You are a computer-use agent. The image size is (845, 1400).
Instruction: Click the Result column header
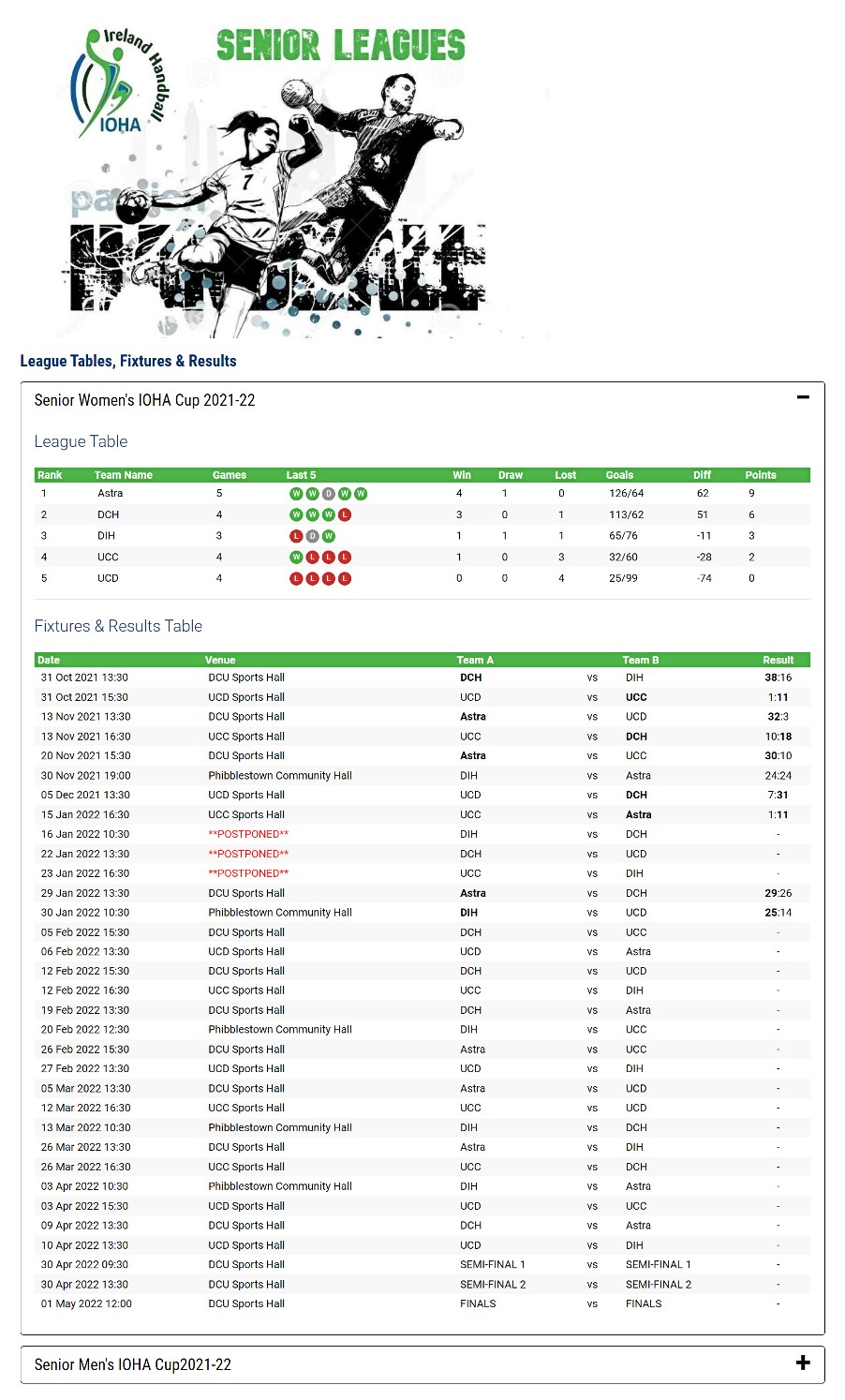coord(778,660)
